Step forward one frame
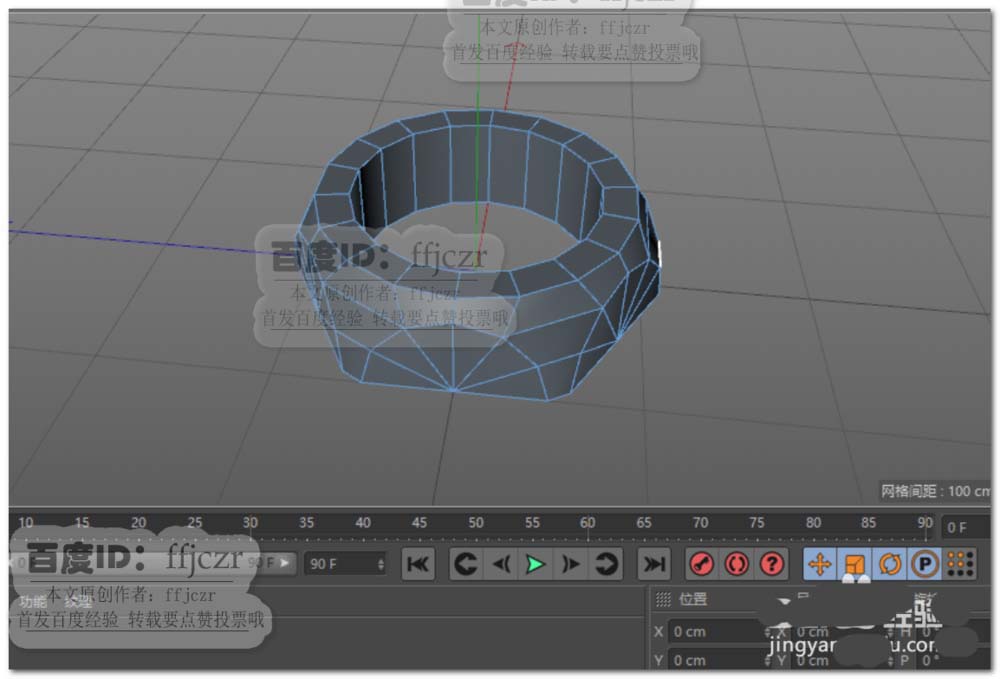Image resolution: width=1000 pixels, height=679 pixels. tap(570, 564)
